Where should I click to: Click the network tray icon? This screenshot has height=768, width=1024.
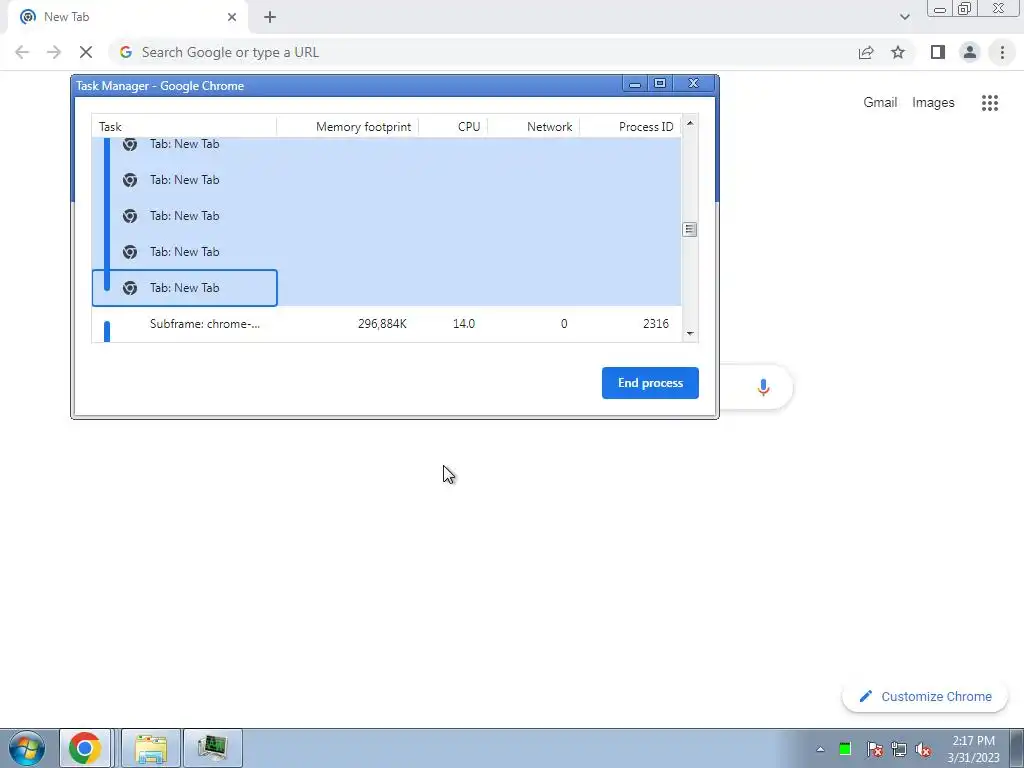pyautogui.click(x=899, y=749)
